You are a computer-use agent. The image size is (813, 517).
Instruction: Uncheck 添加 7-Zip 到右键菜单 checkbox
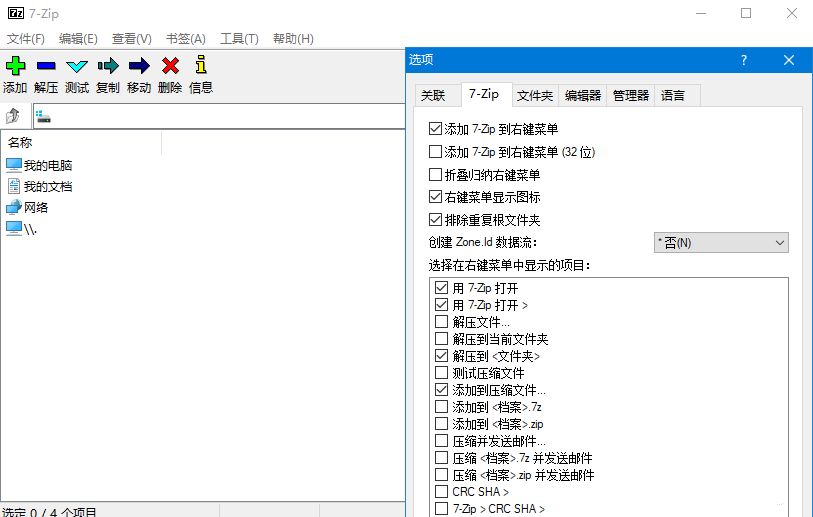[x=435, y=129]
